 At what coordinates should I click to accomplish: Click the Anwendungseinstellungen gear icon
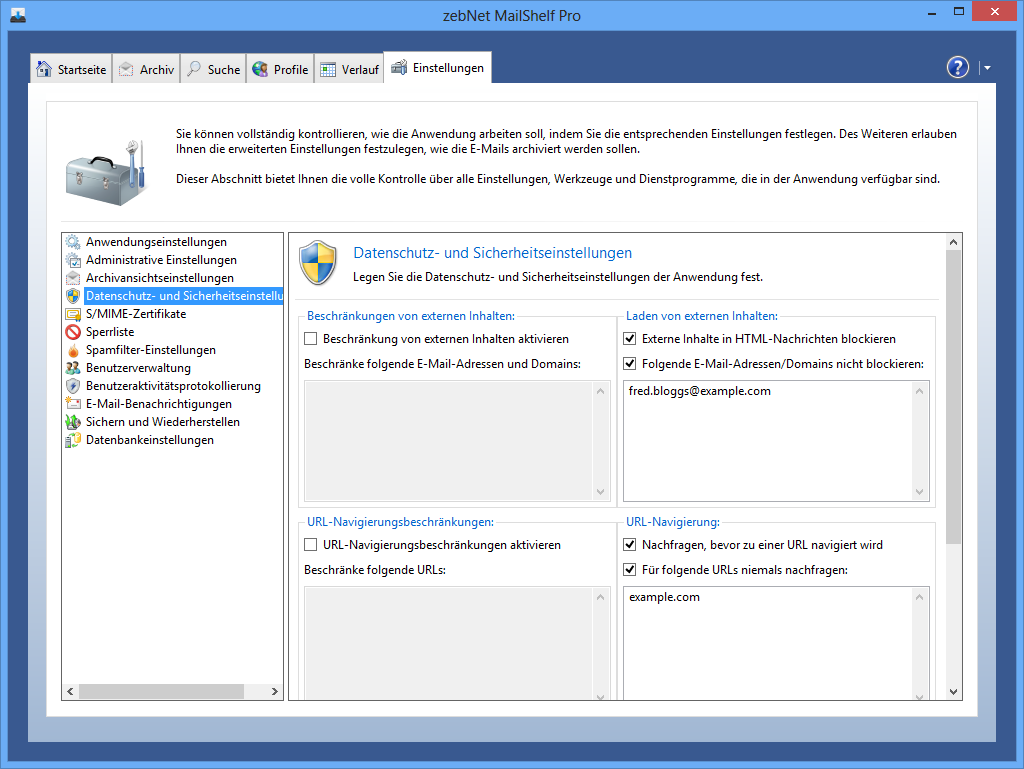pos(73,242)
